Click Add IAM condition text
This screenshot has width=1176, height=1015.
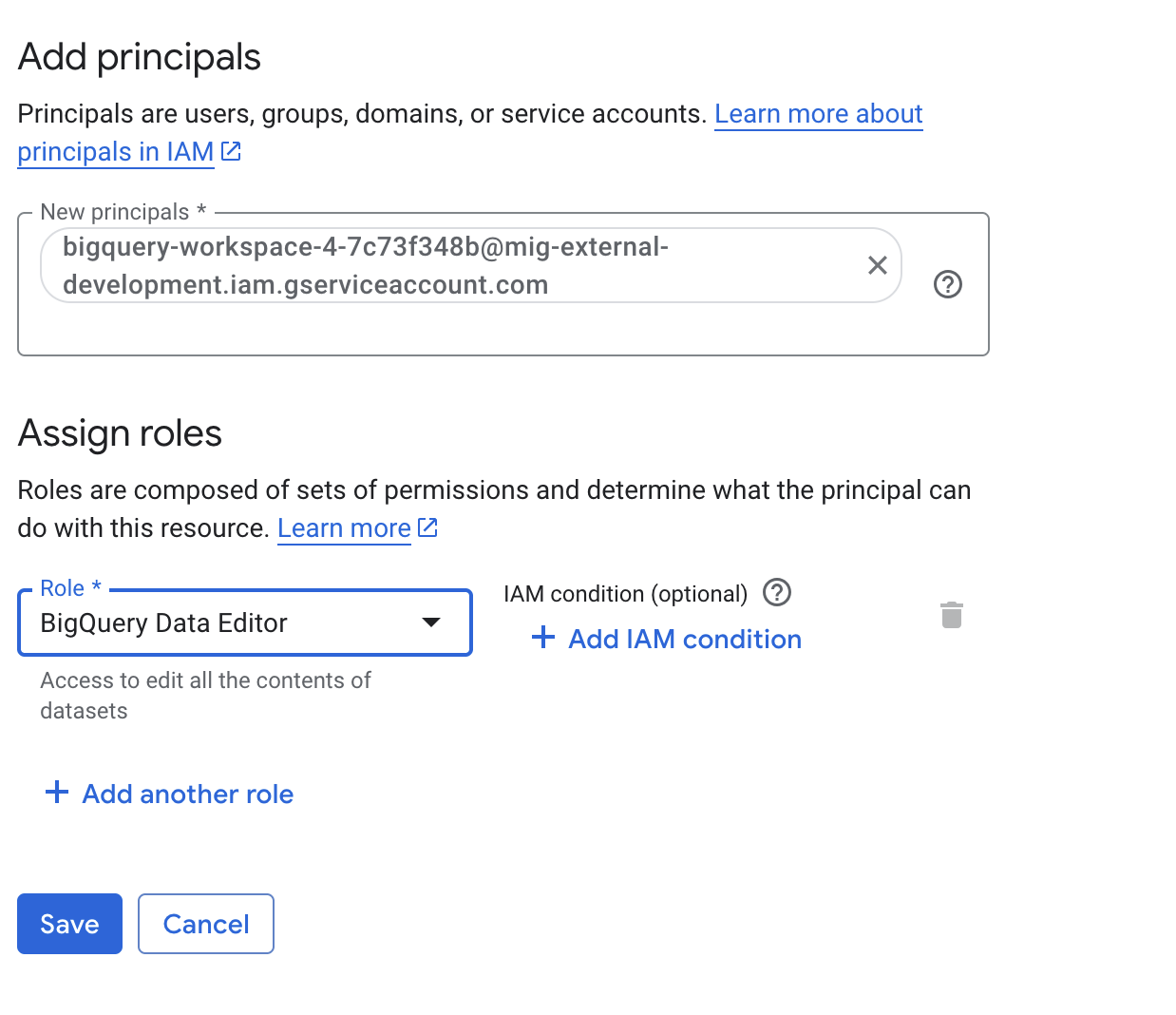[684, 640]
